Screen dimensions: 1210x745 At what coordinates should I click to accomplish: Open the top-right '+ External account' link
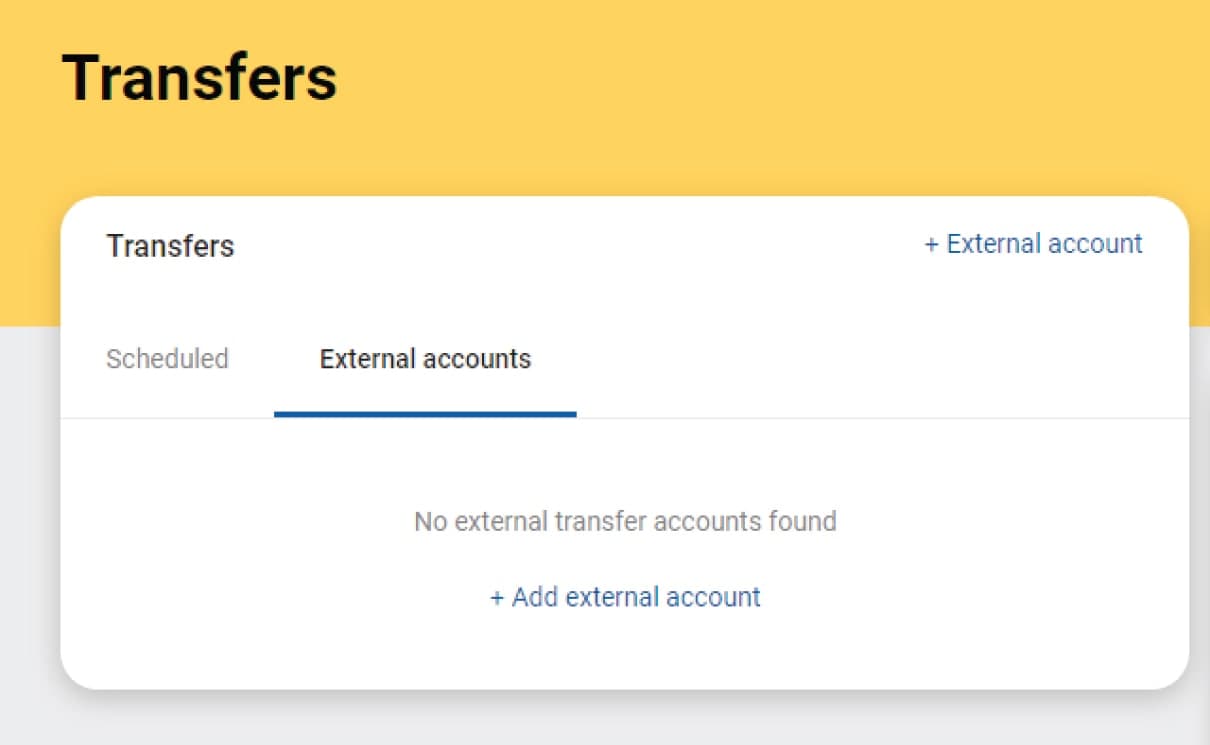[1033, 244]
